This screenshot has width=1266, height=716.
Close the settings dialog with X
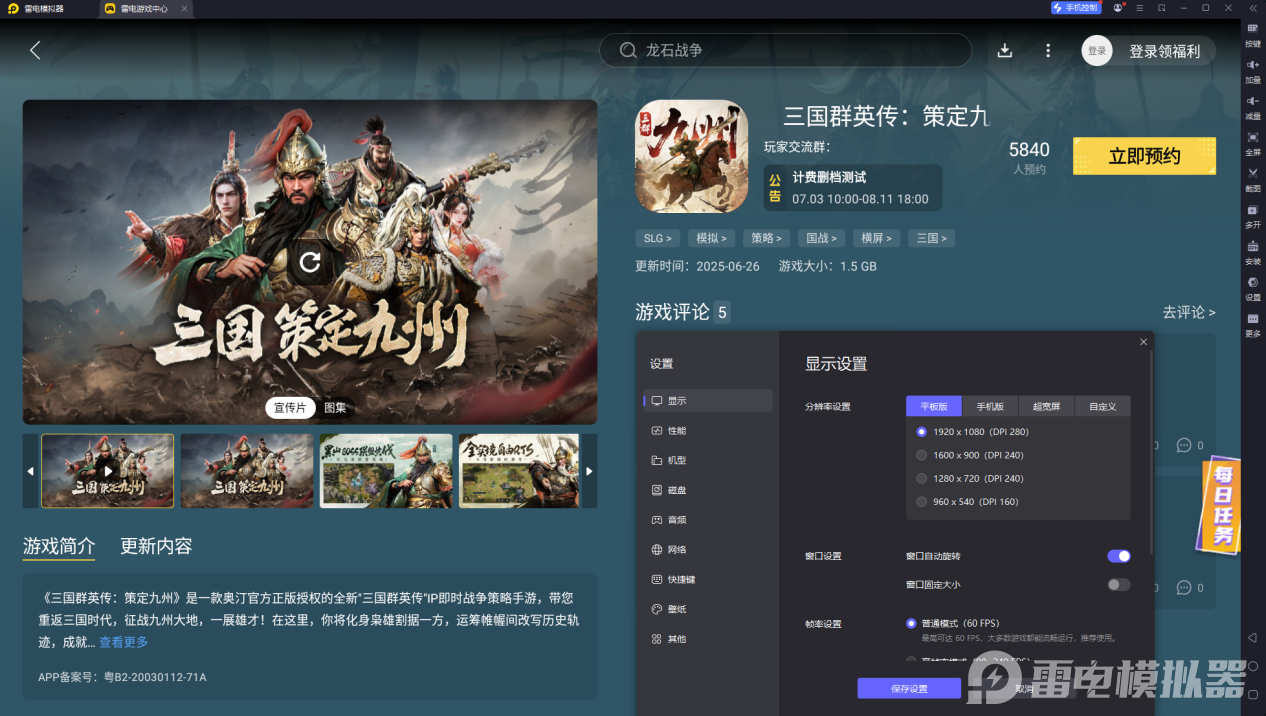(x=1144, y=342)
